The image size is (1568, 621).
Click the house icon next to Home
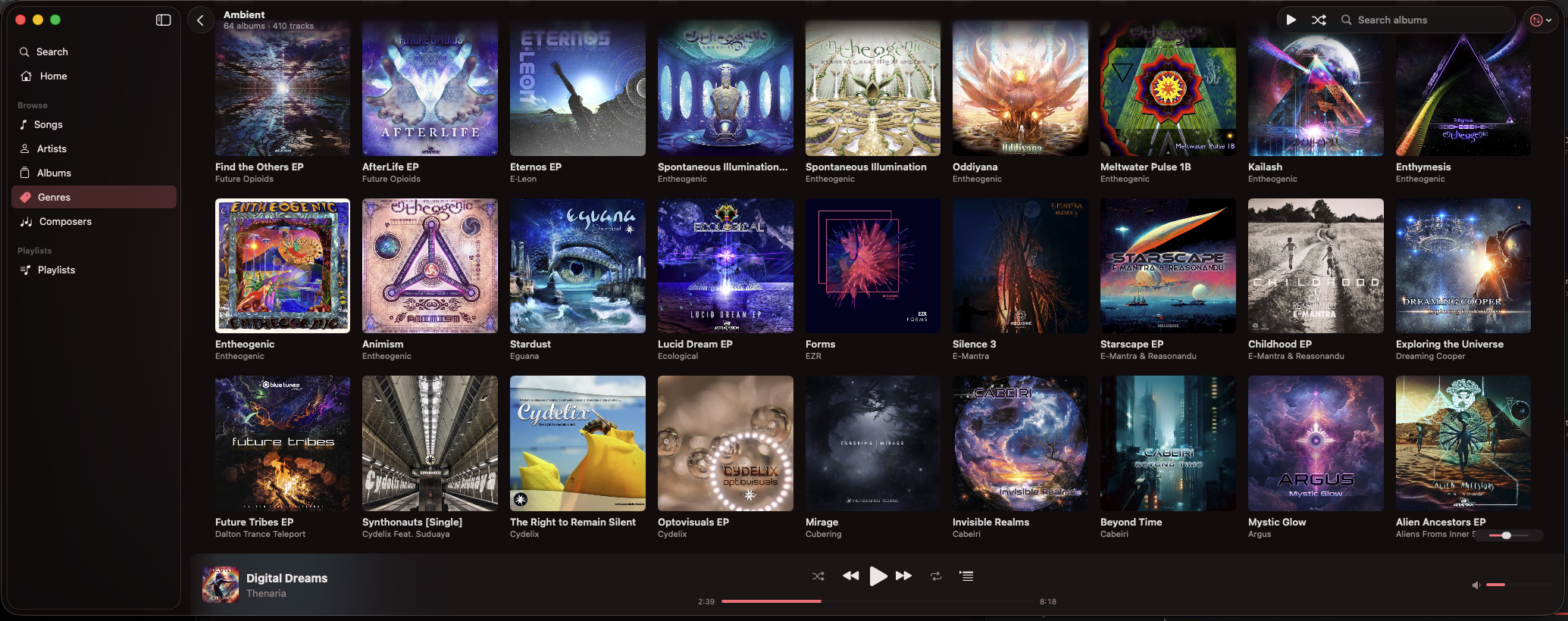click(26, 76)
